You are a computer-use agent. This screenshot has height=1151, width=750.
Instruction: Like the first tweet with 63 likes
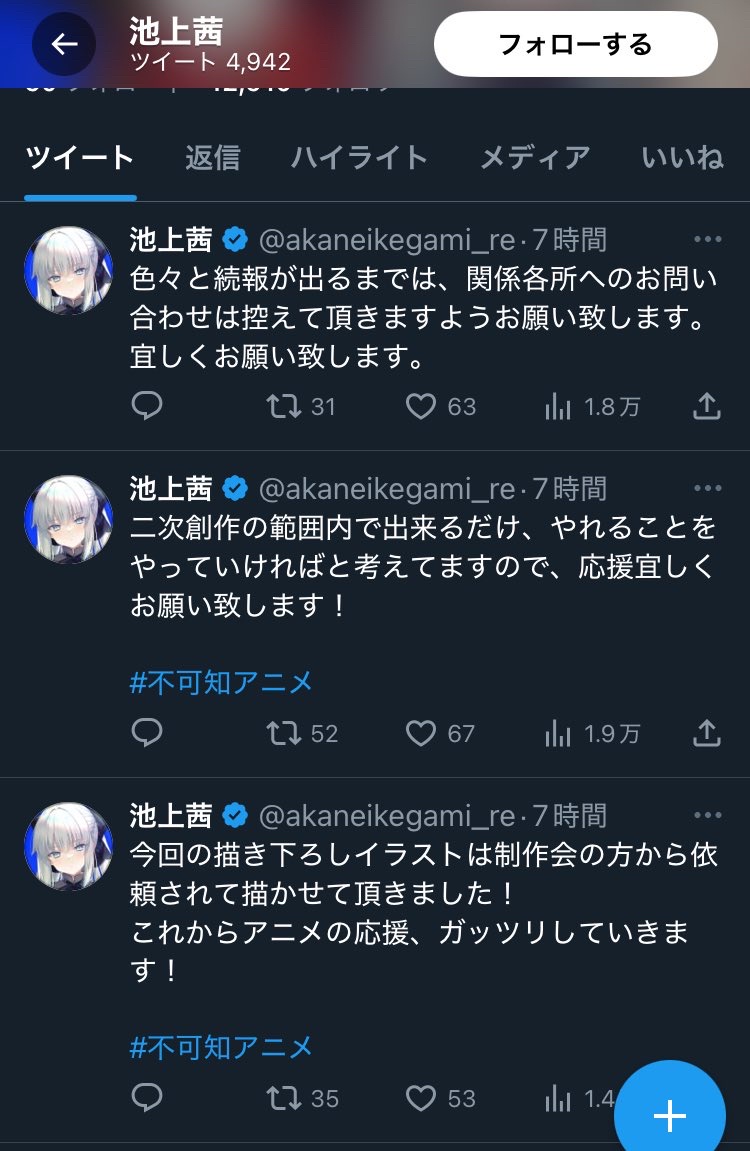(x=421, y=406)
